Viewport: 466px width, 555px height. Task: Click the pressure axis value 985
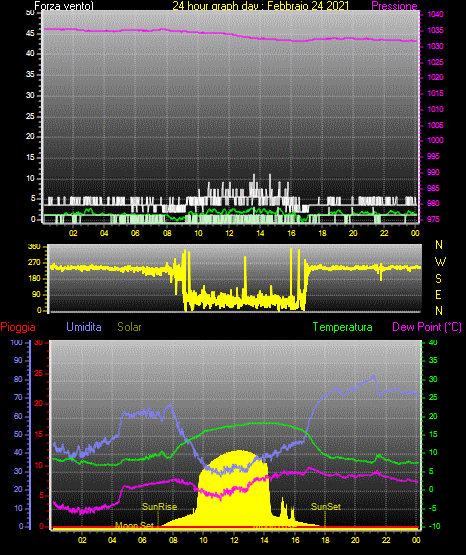tap(433, 188)
